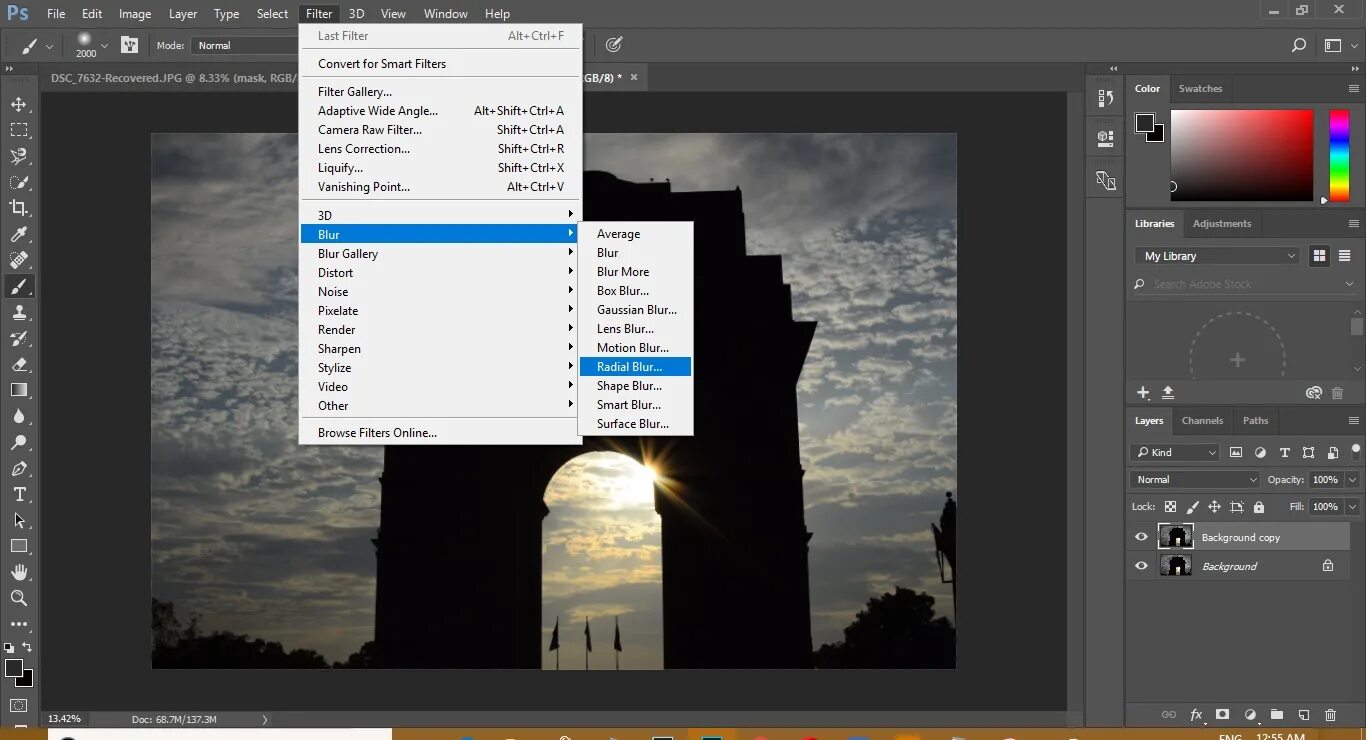Choose Camera Raw Filter menu entry

[440, 130]
